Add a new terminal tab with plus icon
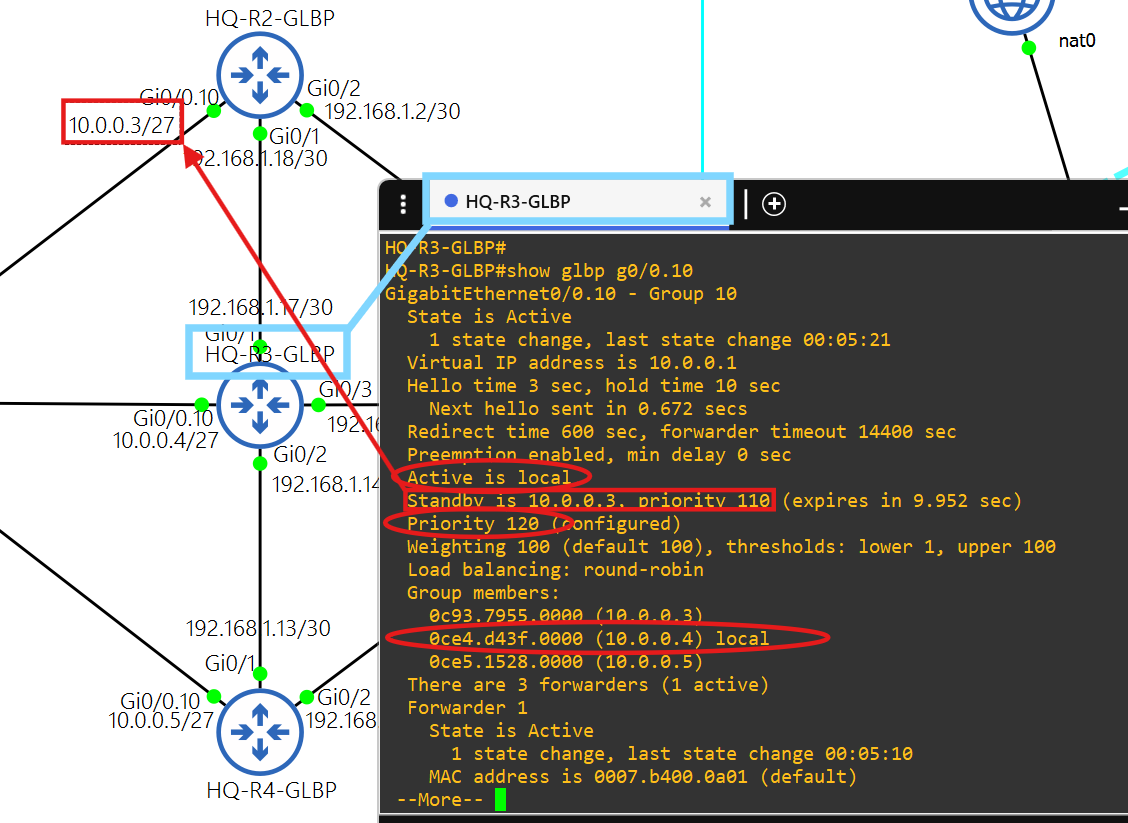This screenshot has width=1128, height=823. [x=773, y=204]
